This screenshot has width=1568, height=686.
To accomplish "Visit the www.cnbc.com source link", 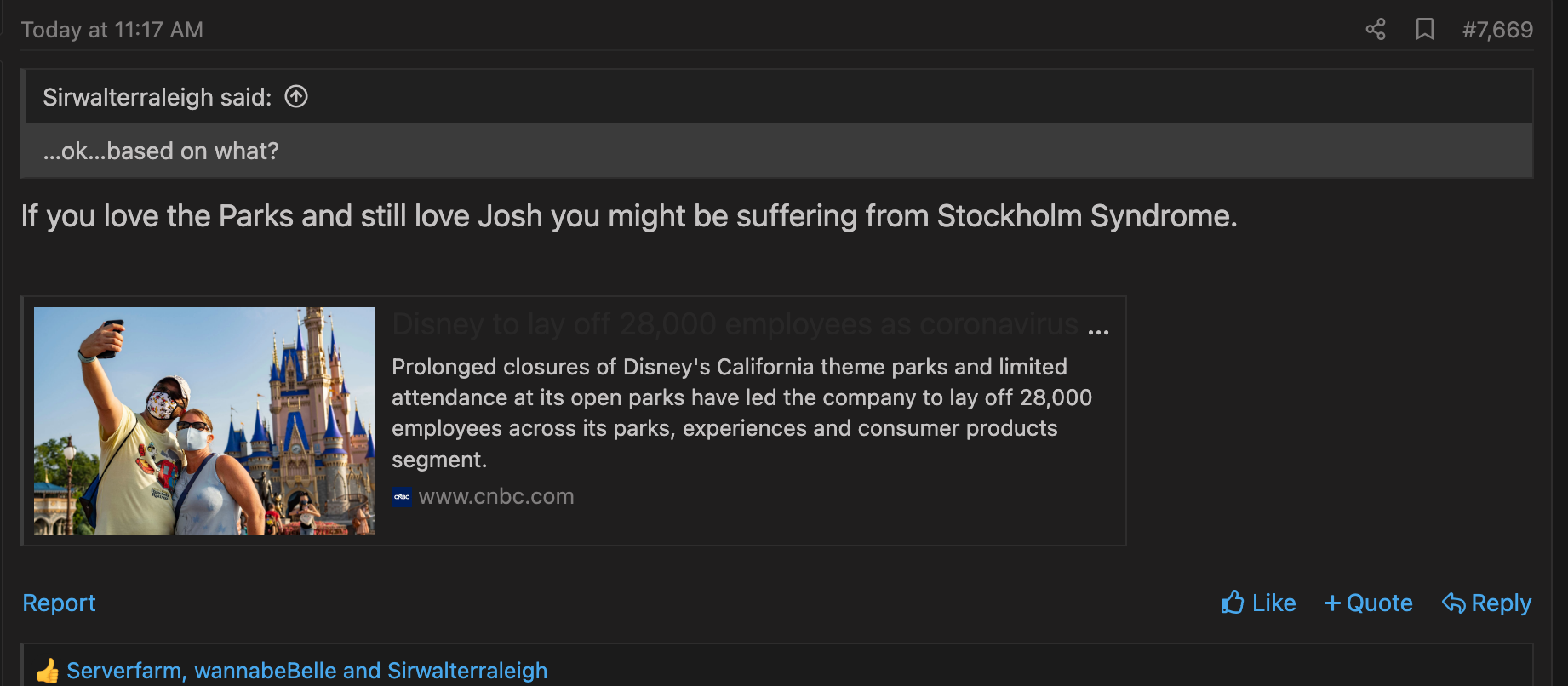I will point(496,497).
